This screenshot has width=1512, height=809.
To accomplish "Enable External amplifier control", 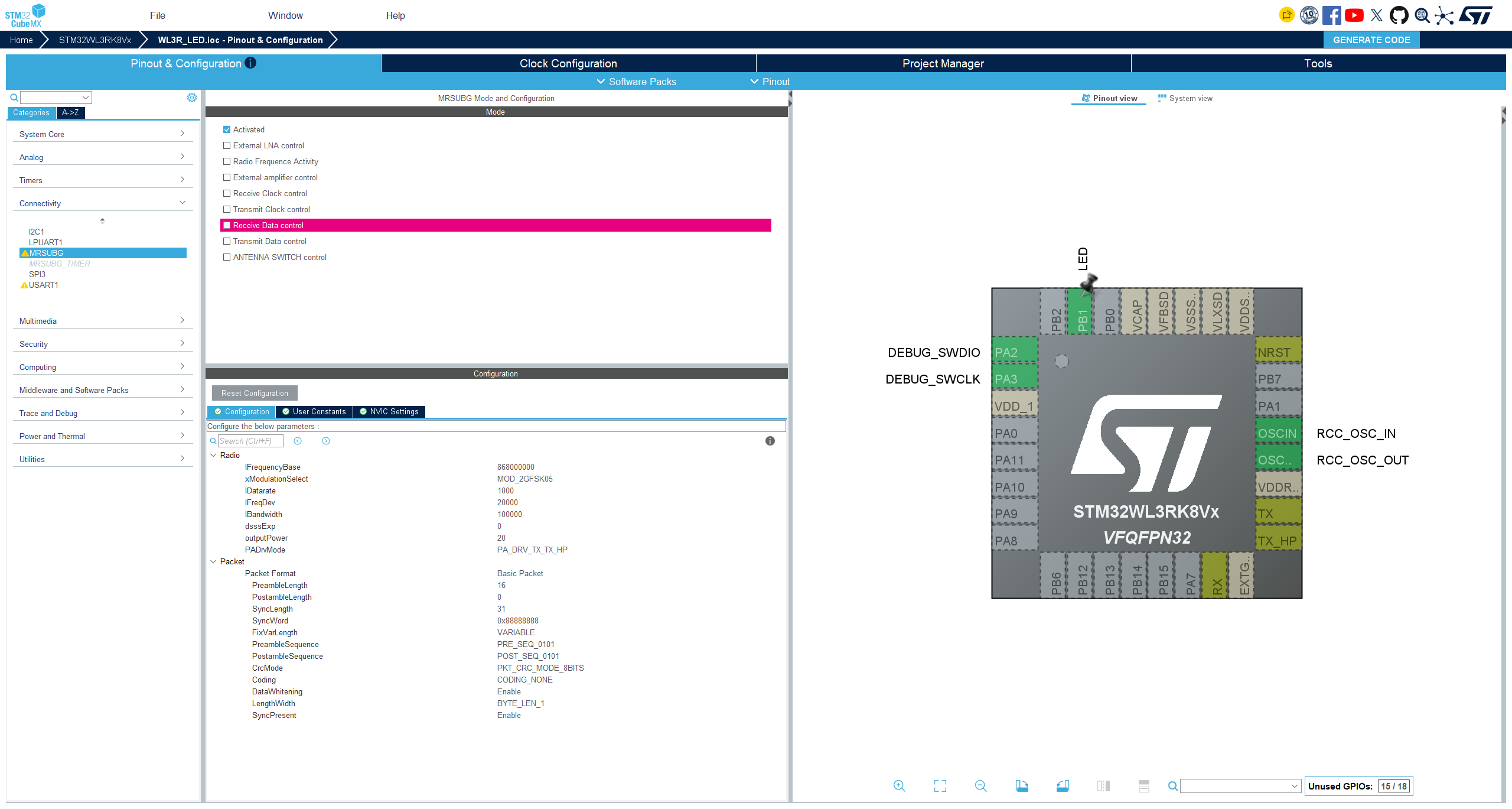I will [x=227, y=177].
